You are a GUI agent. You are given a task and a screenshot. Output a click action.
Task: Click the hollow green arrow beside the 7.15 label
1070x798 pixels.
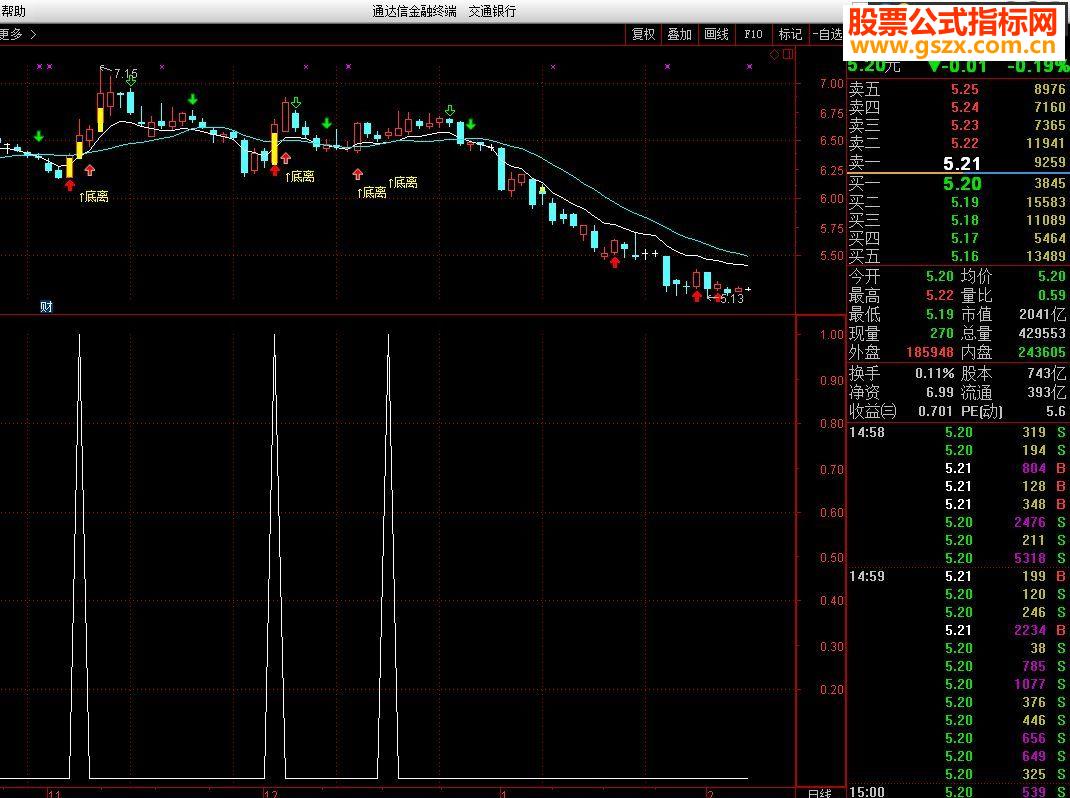(130, 80)
